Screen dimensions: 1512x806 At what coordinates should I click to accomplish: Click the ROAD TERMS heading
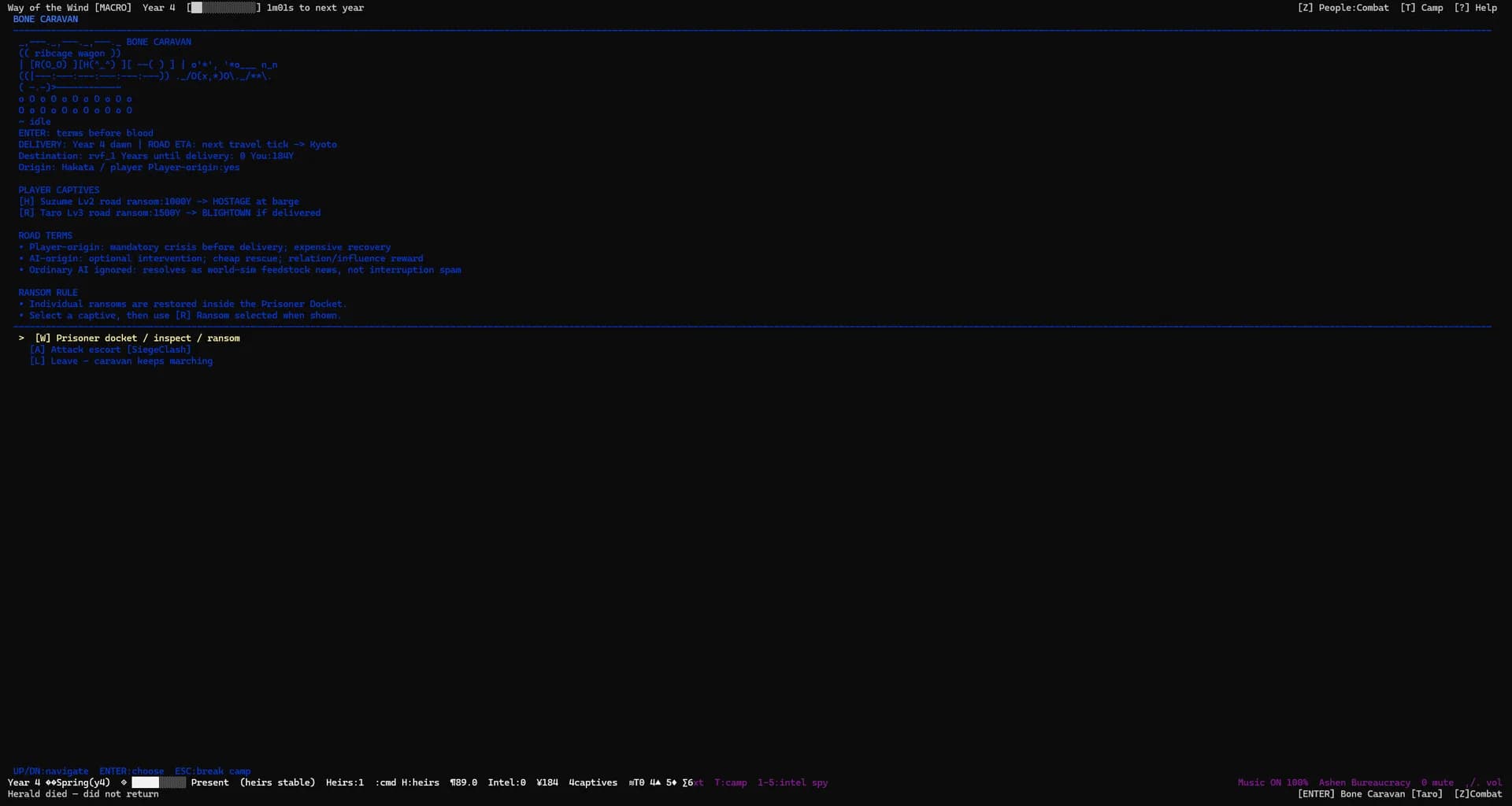46,236
